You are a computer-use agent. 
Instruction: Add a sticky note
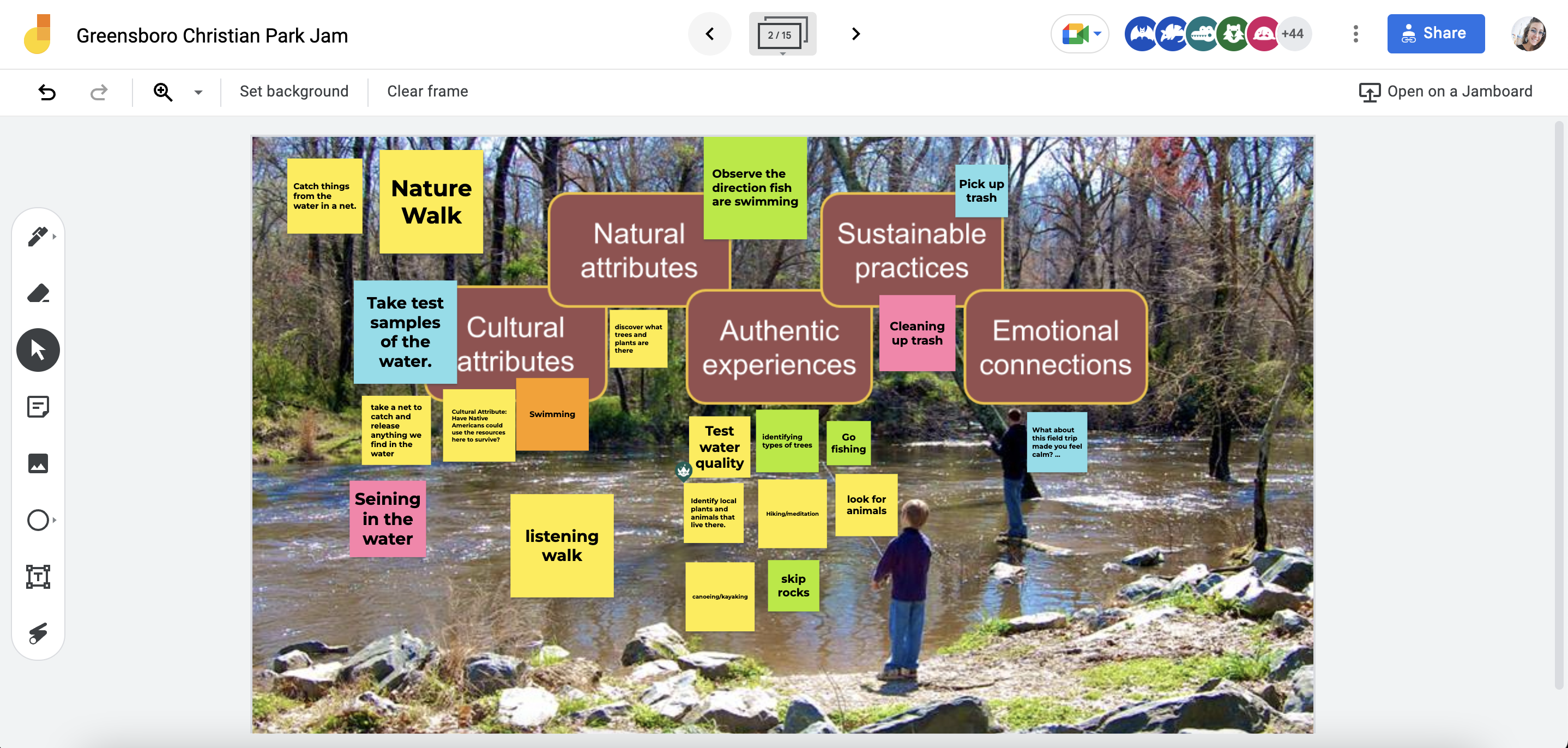38,407
